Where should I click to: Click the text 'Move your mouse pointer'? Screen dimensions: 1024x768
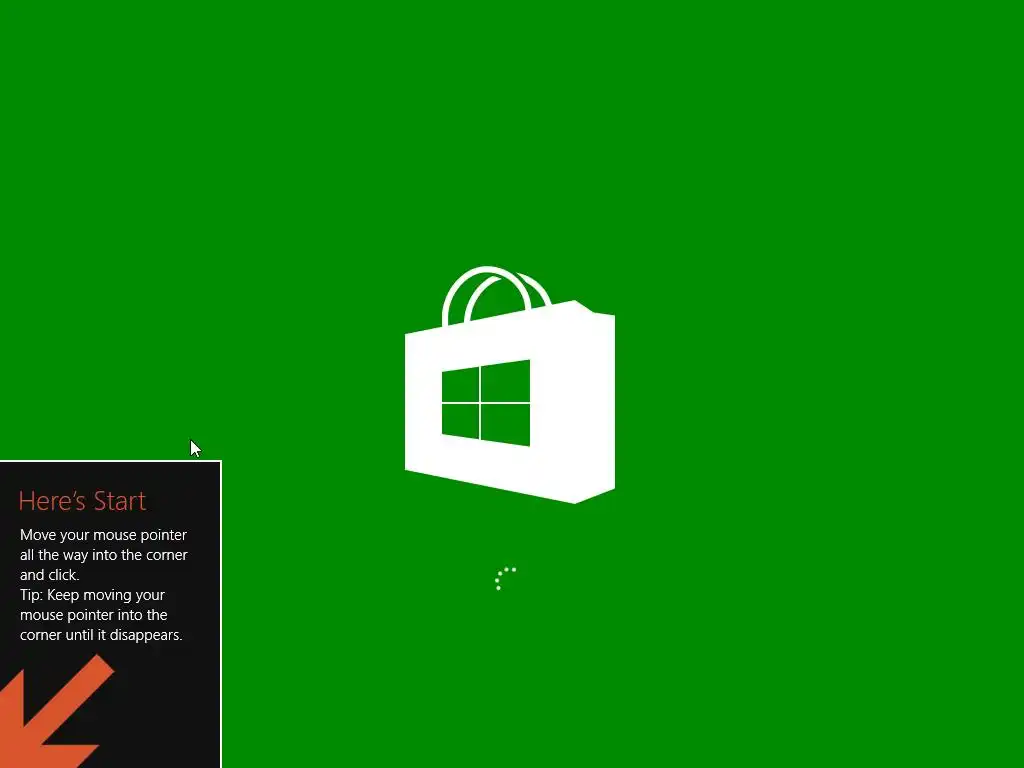click(103, 535)
